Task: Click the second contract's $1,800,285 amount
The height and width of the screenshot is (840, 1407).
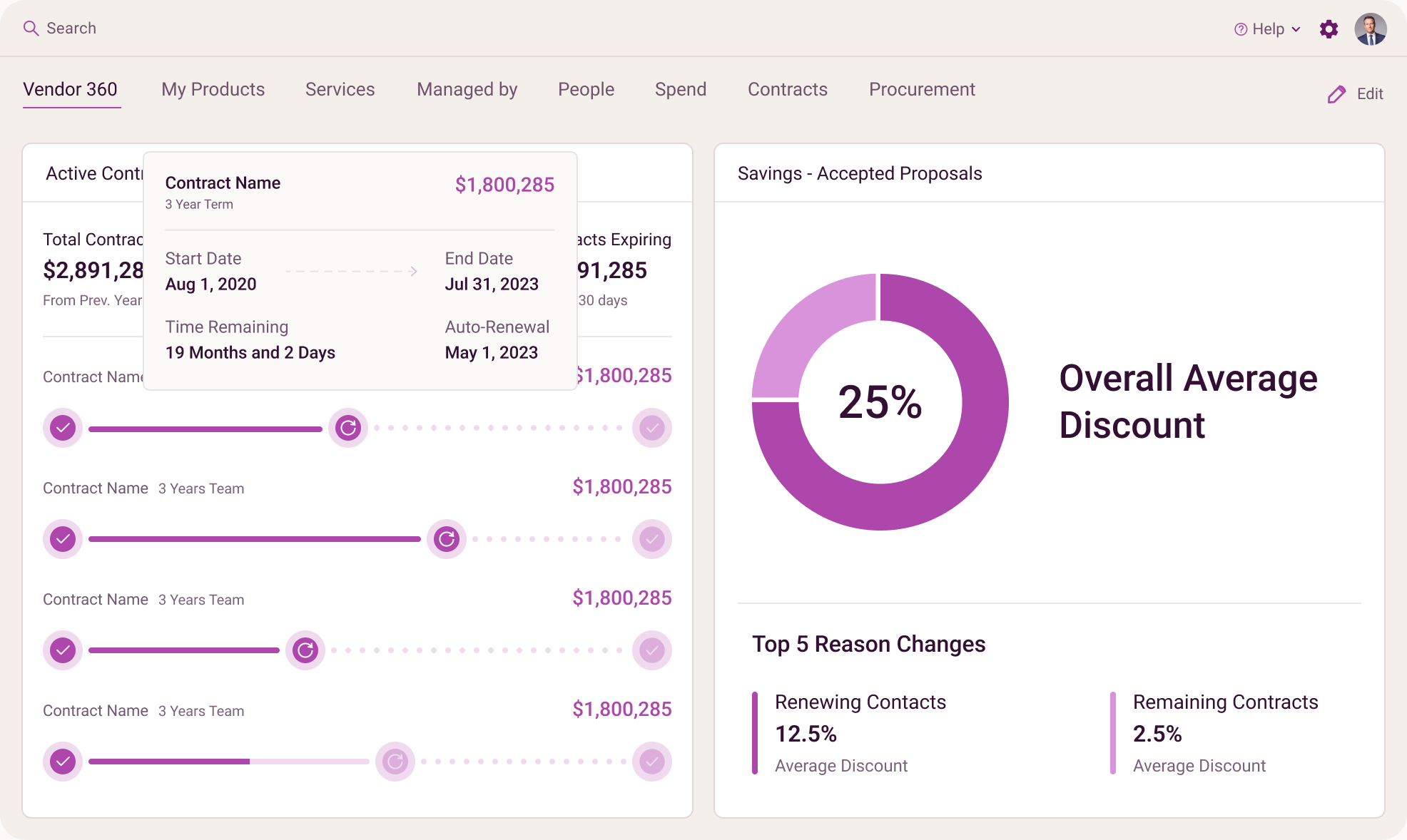Action: click(x=622, y=487)
